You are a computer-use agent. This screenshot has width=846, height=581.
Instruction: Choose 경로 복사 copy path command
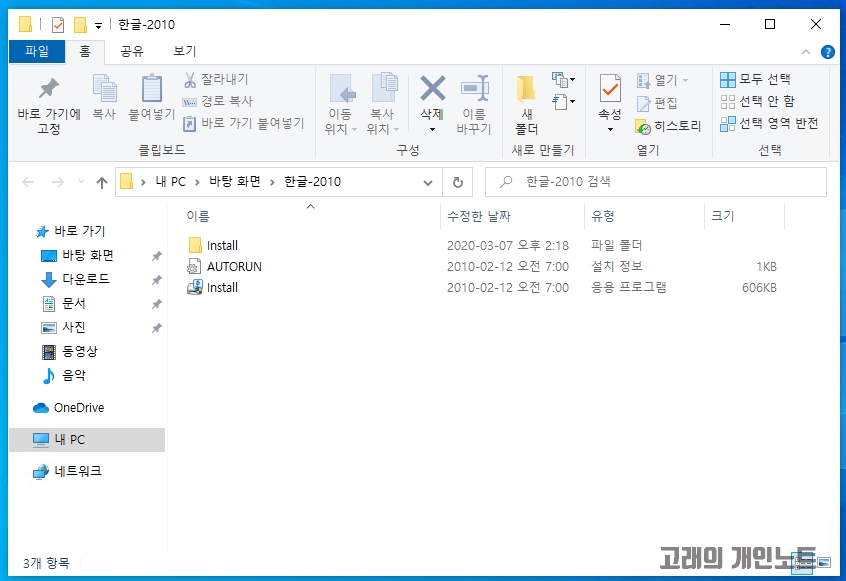218,101
